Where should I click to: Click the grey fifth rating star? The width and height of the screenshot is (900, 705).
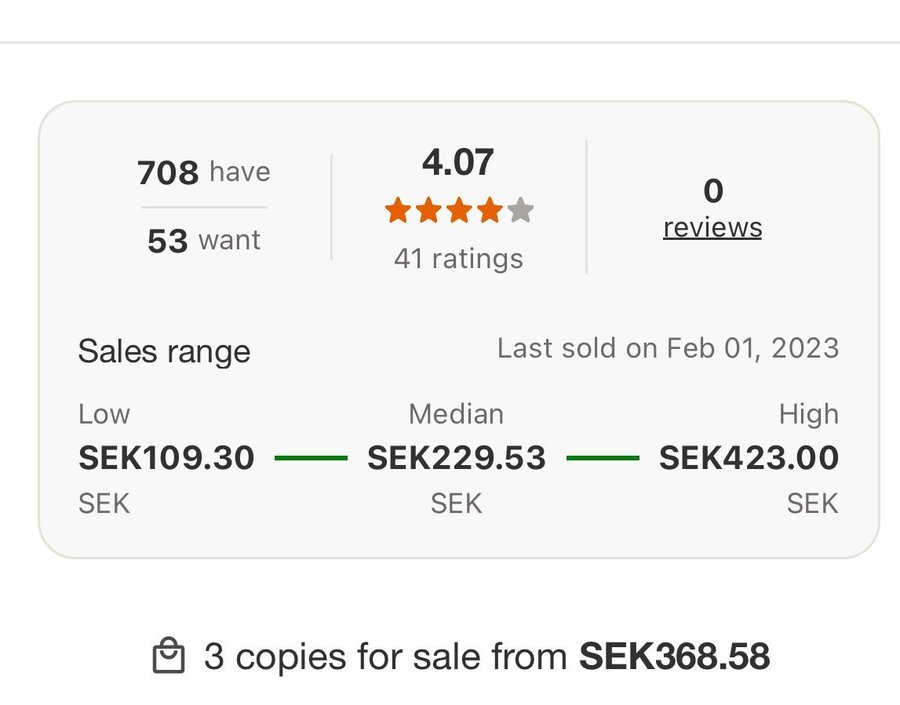(520, 211)
